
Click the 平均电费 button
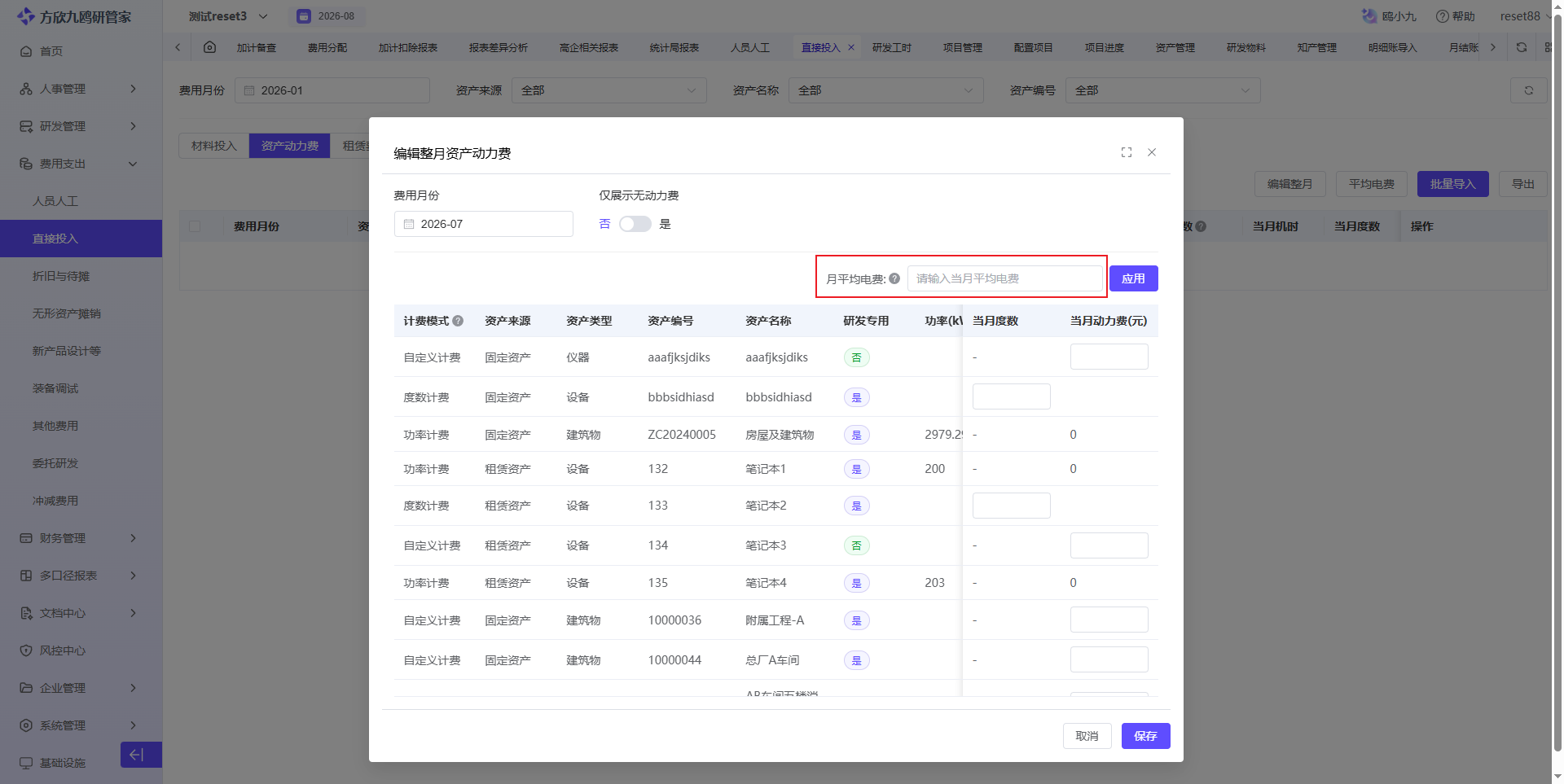point(1372,184)
